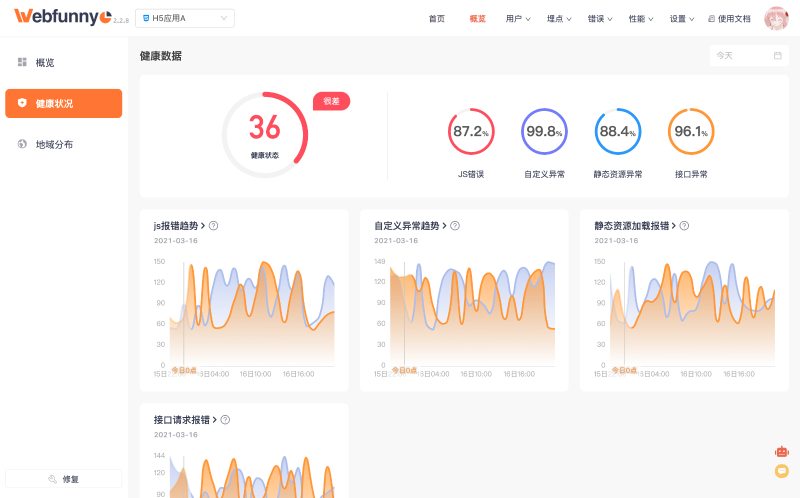This screenshot has height=498, width=800.
Task: Expand the 用户 menu
Action: point(518,19)
